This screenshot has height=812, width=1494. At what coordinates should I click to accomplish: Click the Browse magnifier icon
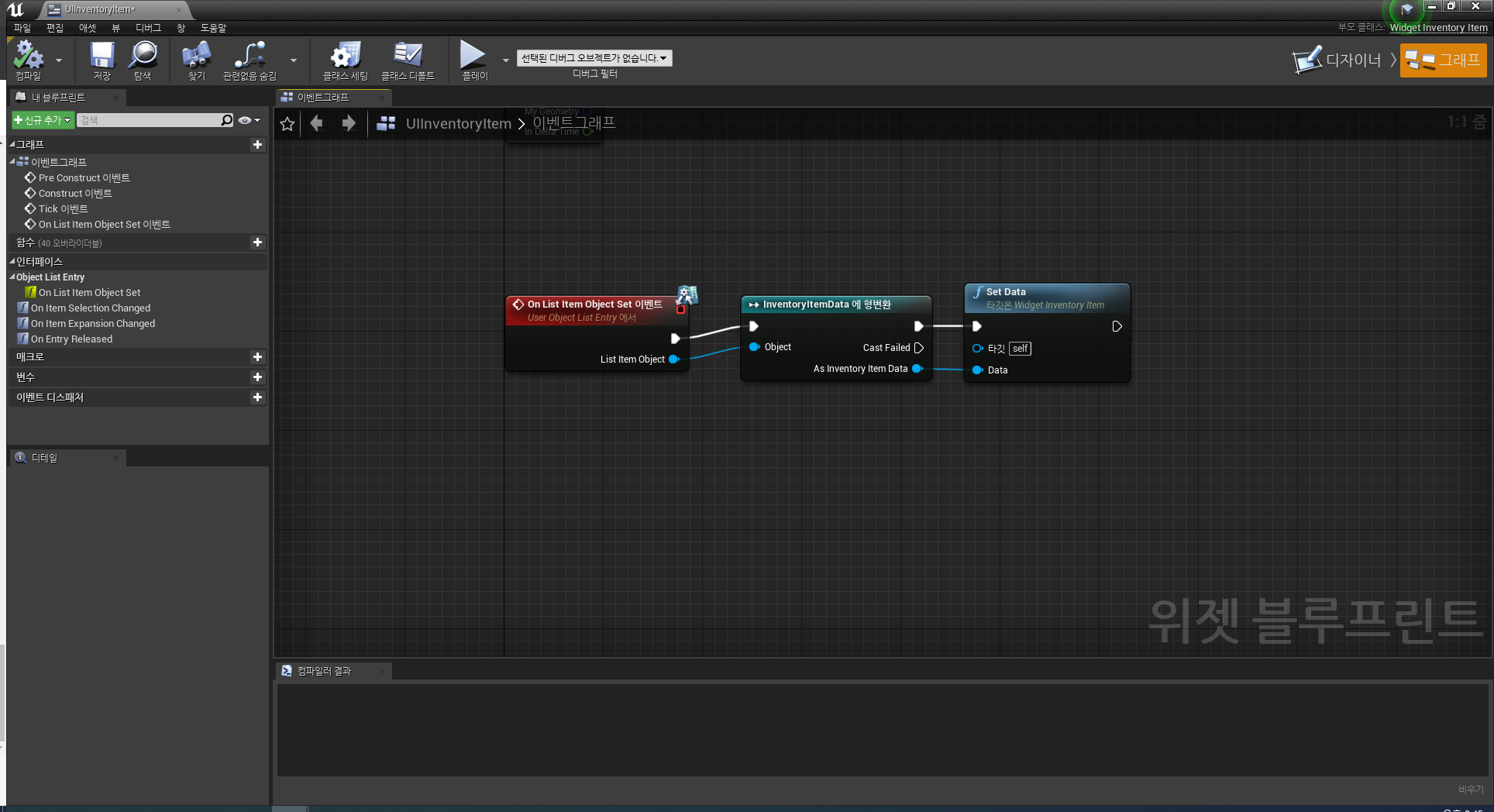tap(143, 60)
